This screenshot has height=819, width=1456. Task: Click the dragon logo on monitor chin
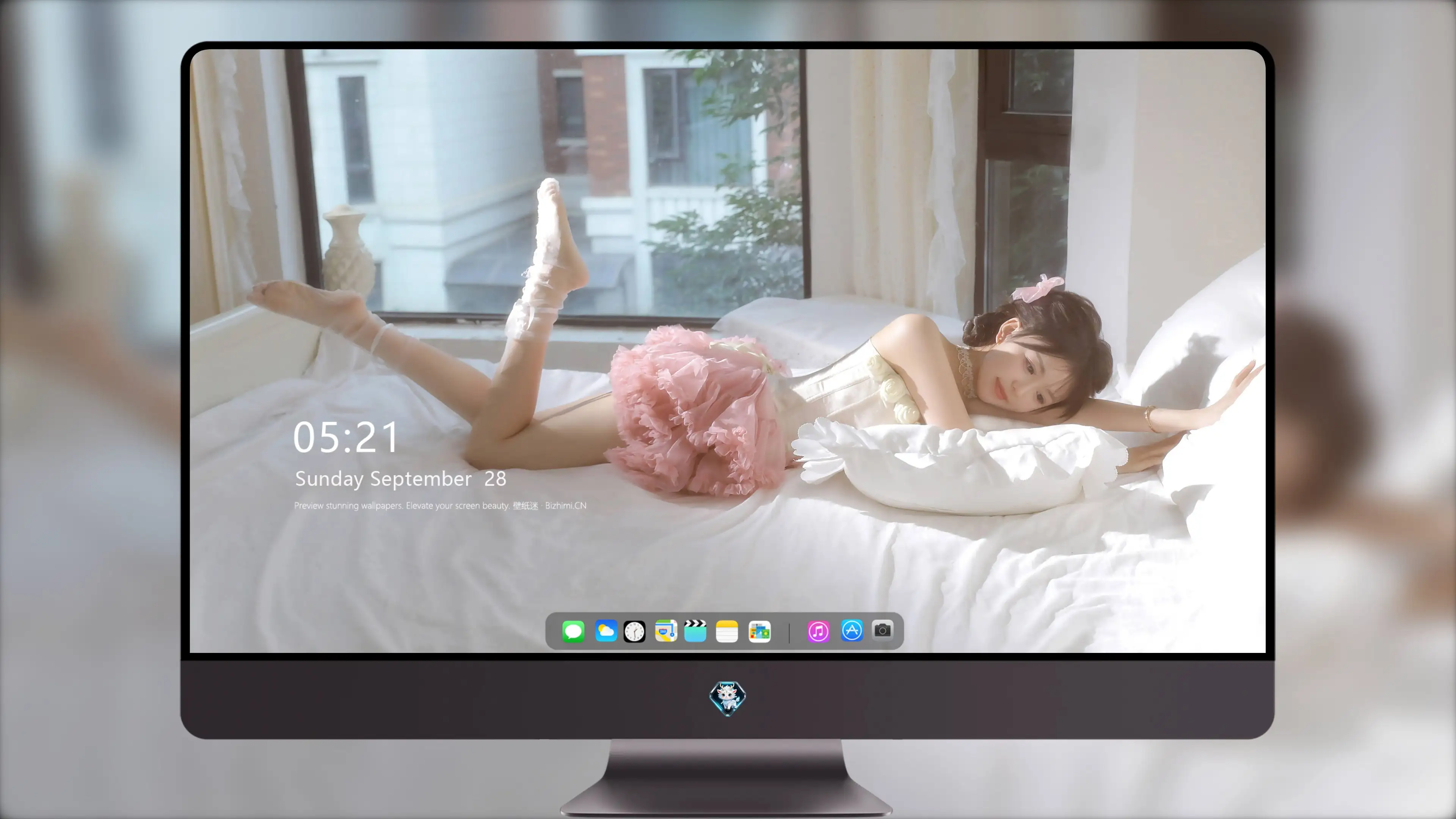[x=728, y=698]
